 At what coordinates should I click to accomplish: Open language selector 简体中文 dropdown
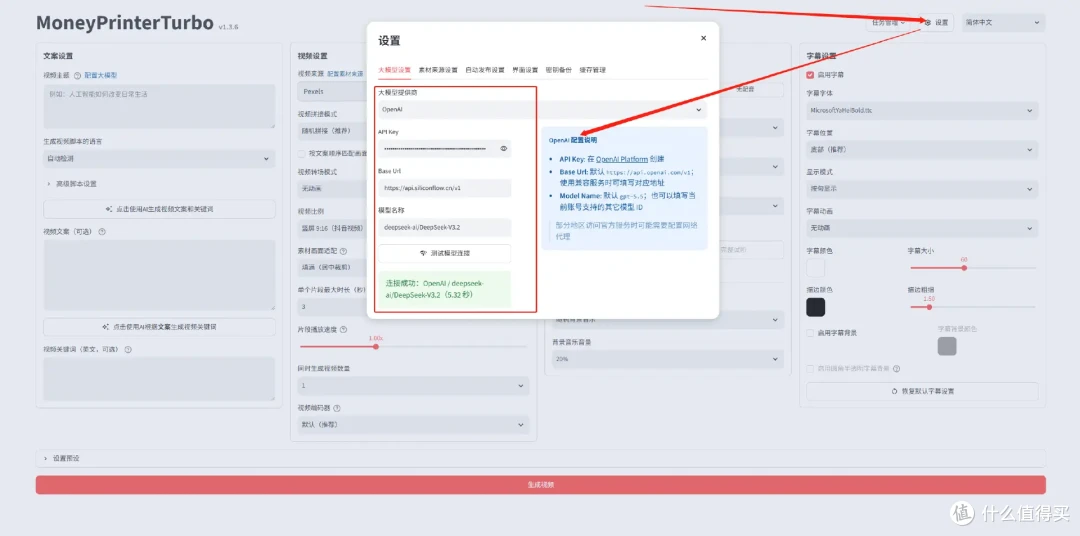click(1003, 23)
